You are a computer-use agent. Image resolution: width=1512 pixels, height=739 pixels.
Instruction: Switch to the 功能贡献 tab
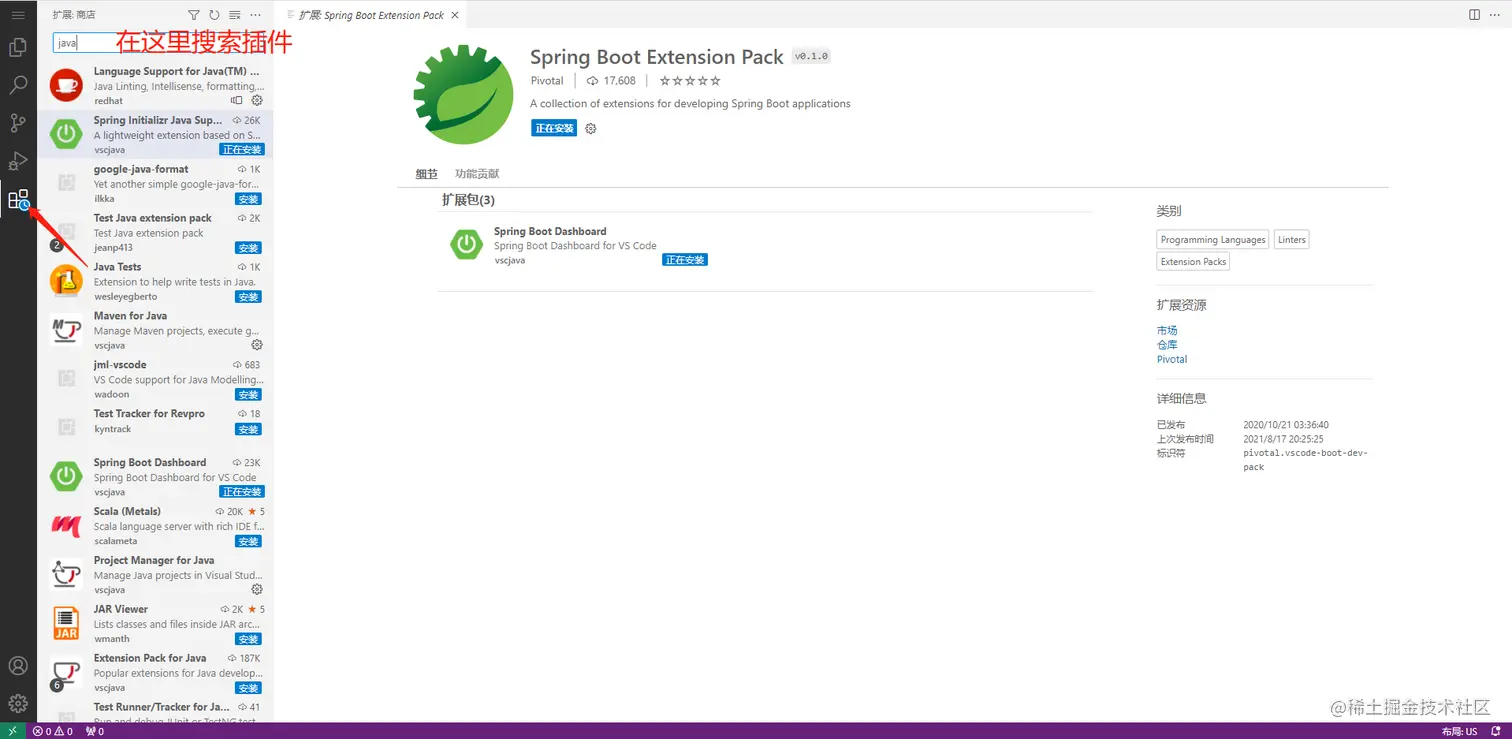pos(477,174)
